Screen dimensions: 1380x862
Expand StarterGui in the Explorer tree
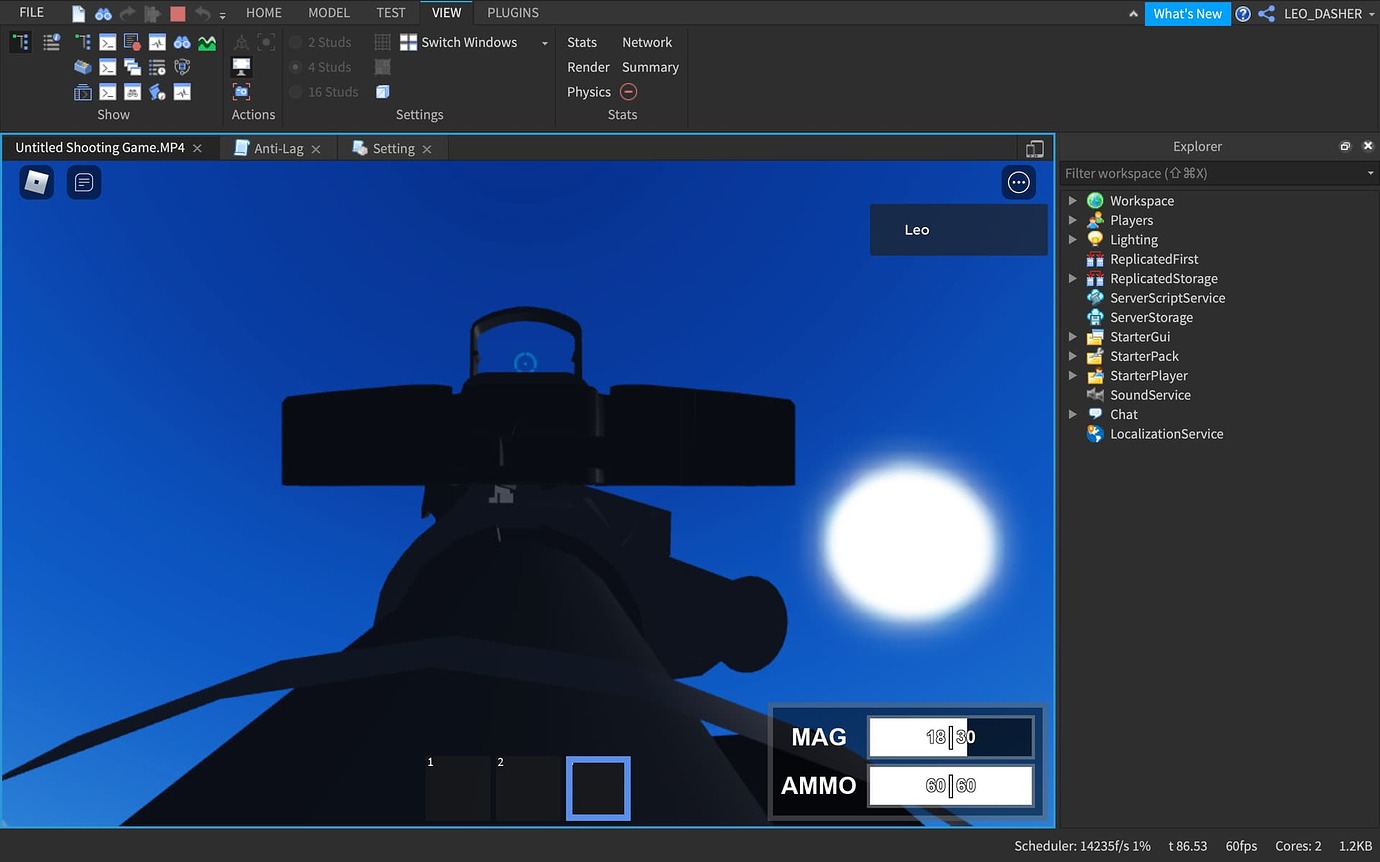[1072, 337]
